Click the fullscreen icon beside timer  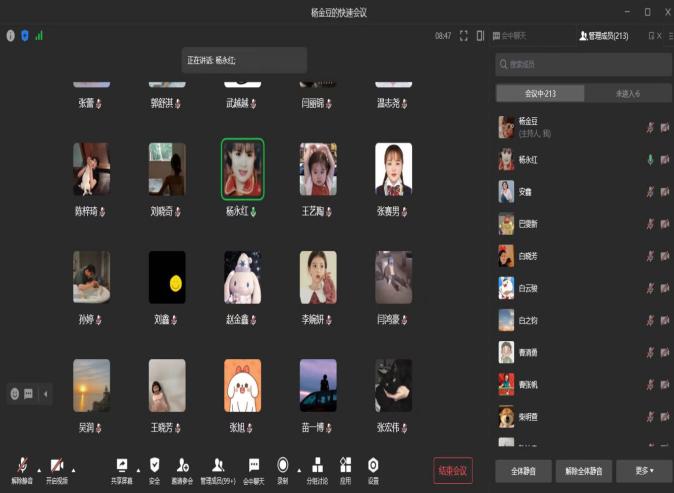click(463, 36)
